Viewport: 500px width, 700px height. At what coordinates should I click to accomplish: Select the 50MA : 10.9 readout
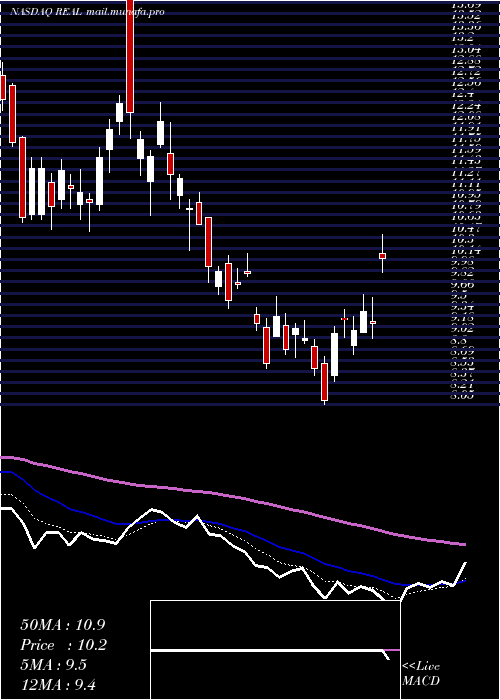63,625
